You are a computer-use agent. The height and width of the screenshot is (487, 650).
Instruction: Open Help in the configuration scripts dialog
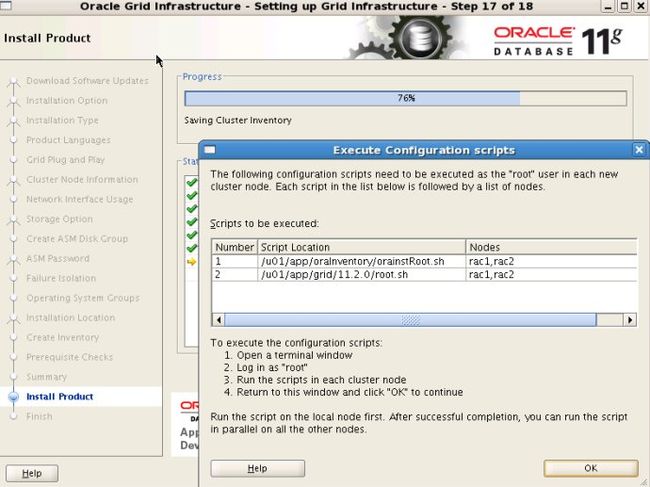pos(257,468)
